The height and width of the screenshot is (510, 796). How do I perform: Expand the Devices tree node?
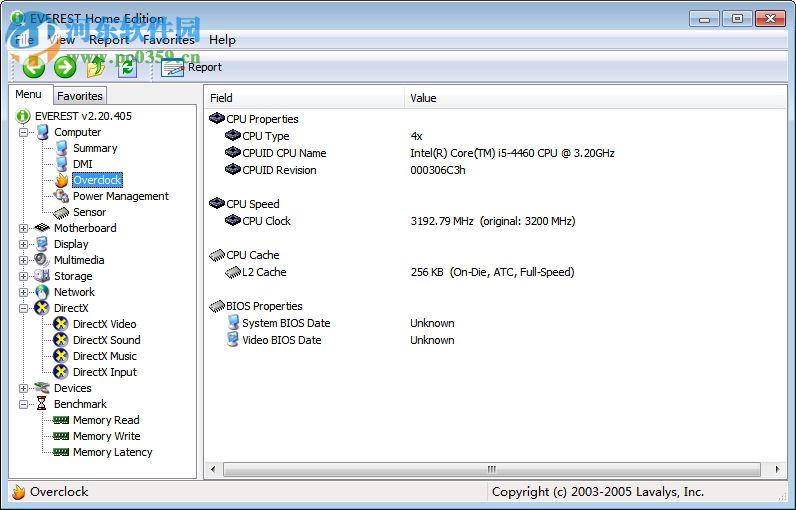pyautogui.click(x=23, y=388)
